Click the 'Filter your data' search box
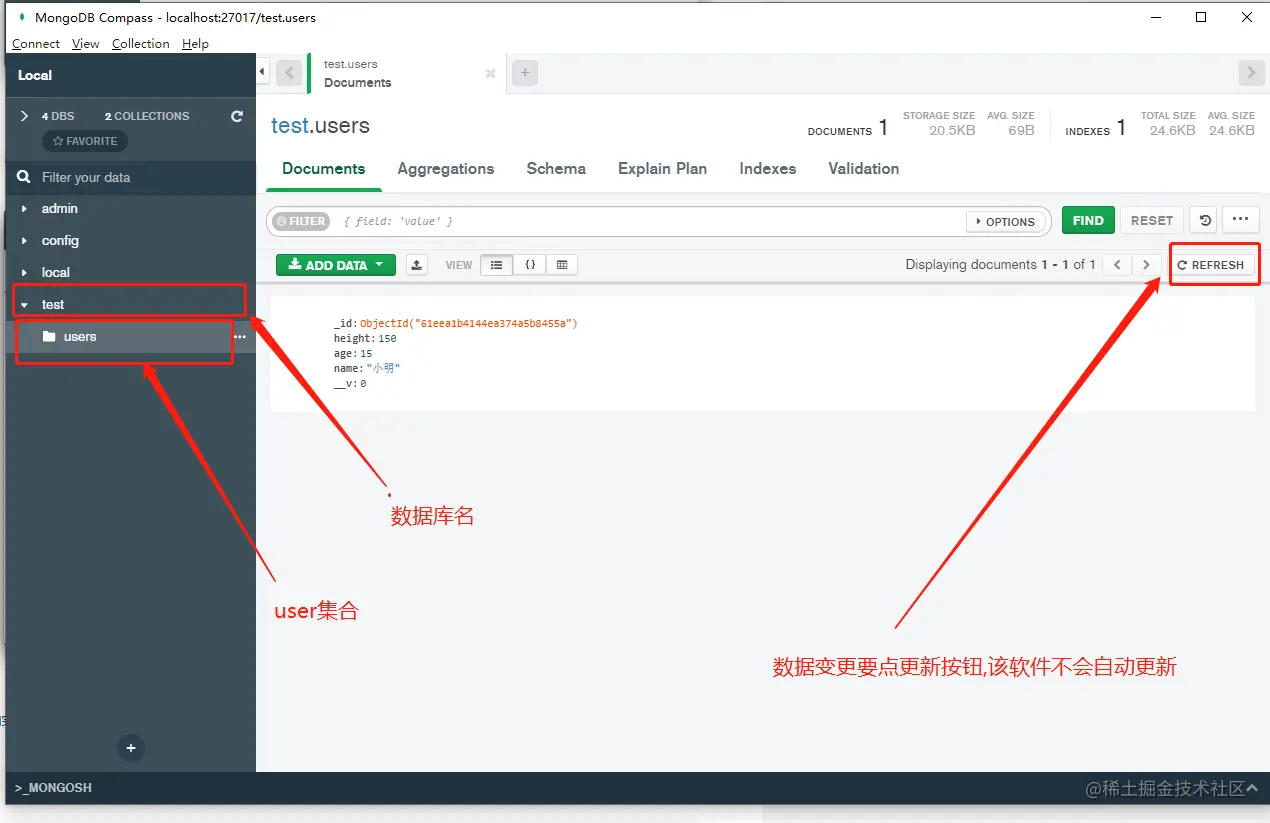The image size is (1270, 823). (x=131, y=177)
